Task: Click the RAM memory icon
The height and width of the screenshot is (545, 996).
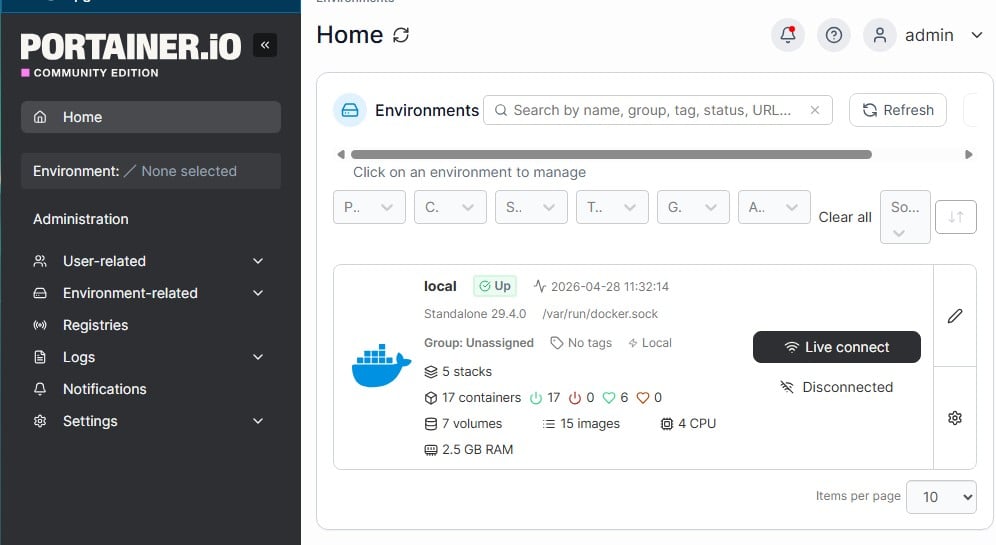Action: [x=431, y=450]
